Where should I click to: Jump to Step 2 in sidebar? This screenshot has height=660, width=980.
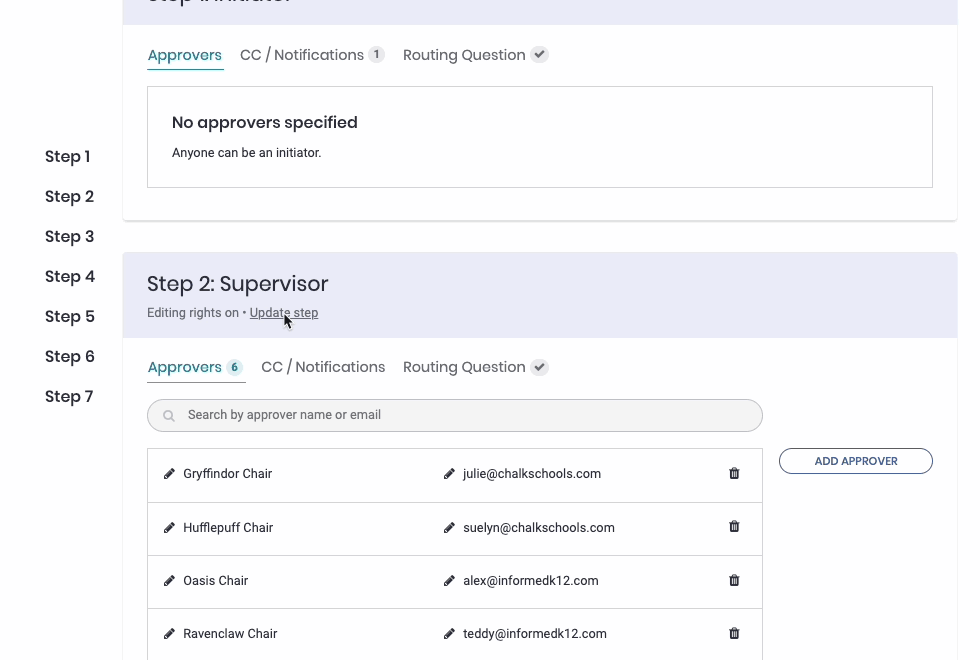[x=69, y=196]
